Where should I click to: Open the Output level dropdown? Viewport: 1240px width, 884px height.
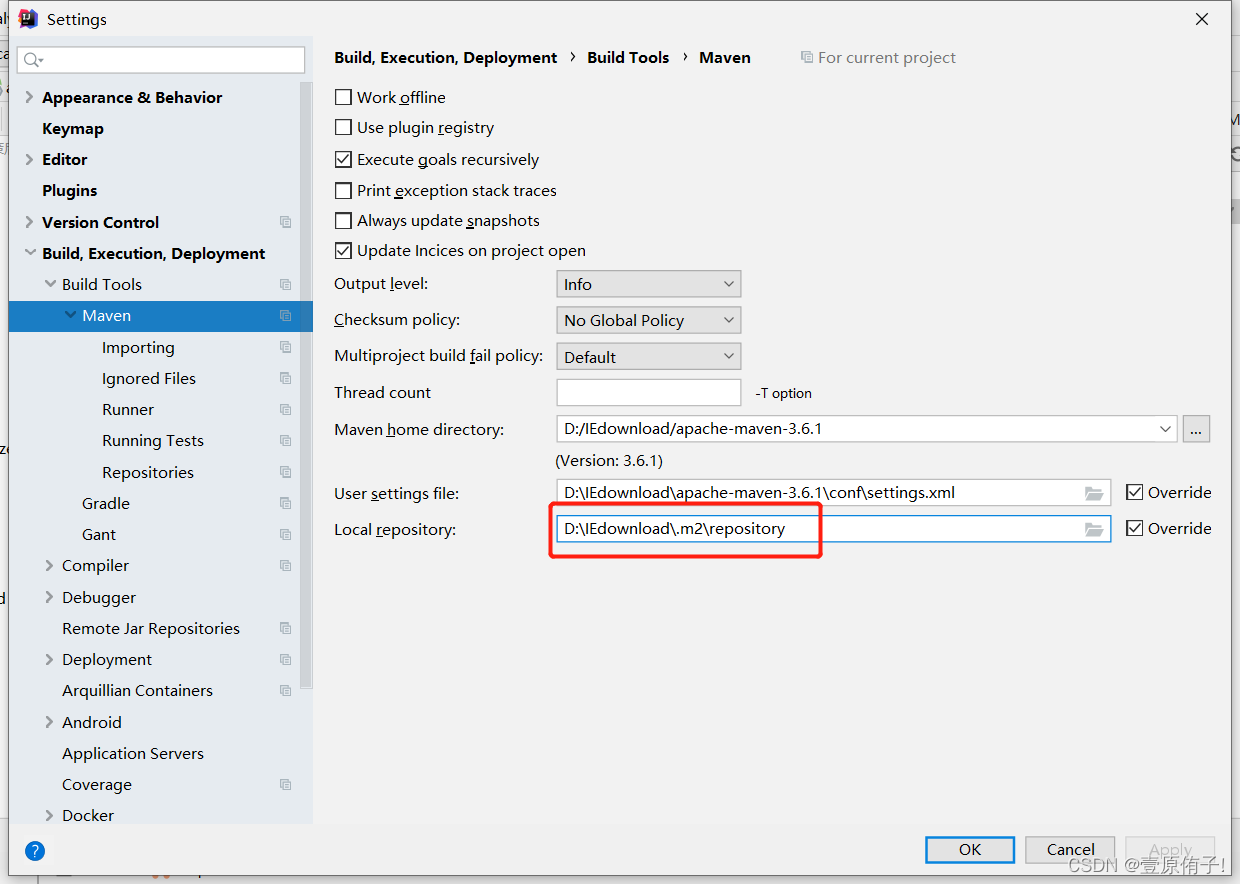(x=648, y=284)
